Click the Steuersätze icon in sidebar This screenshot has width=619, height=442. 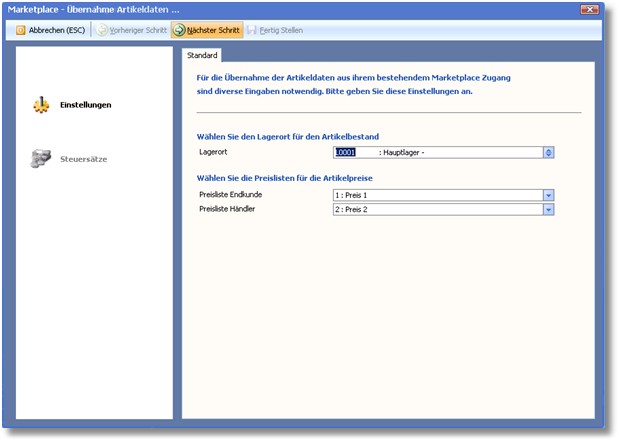[41, 157]
